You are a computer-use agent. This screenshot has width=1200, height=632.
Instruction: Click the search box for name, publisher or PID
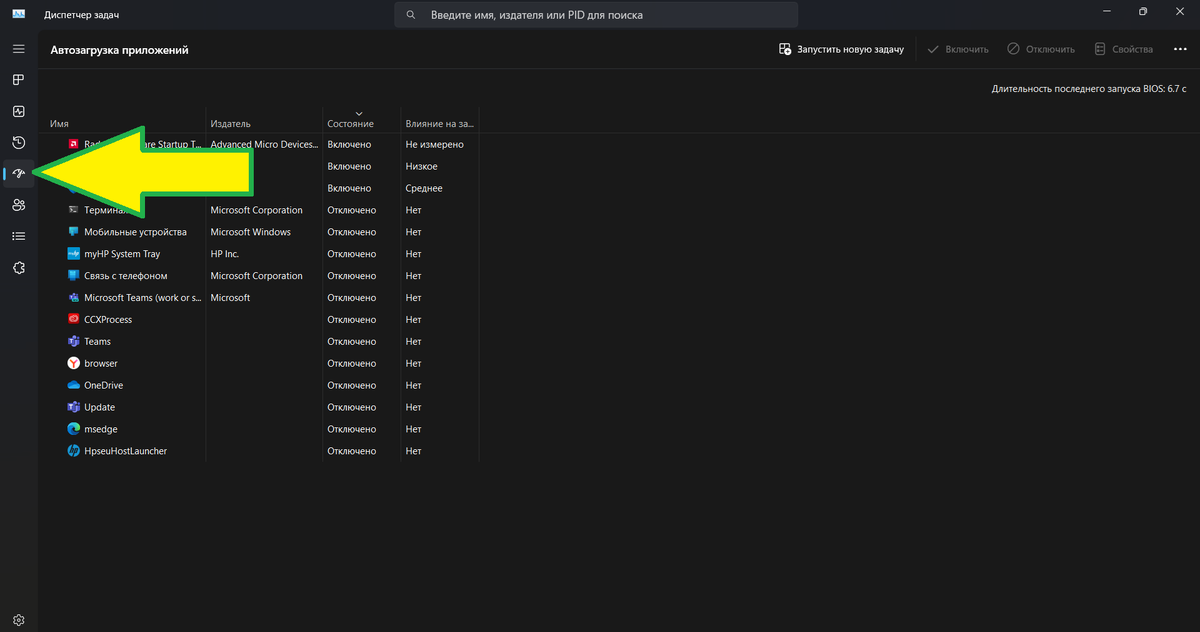click(597, 15)
